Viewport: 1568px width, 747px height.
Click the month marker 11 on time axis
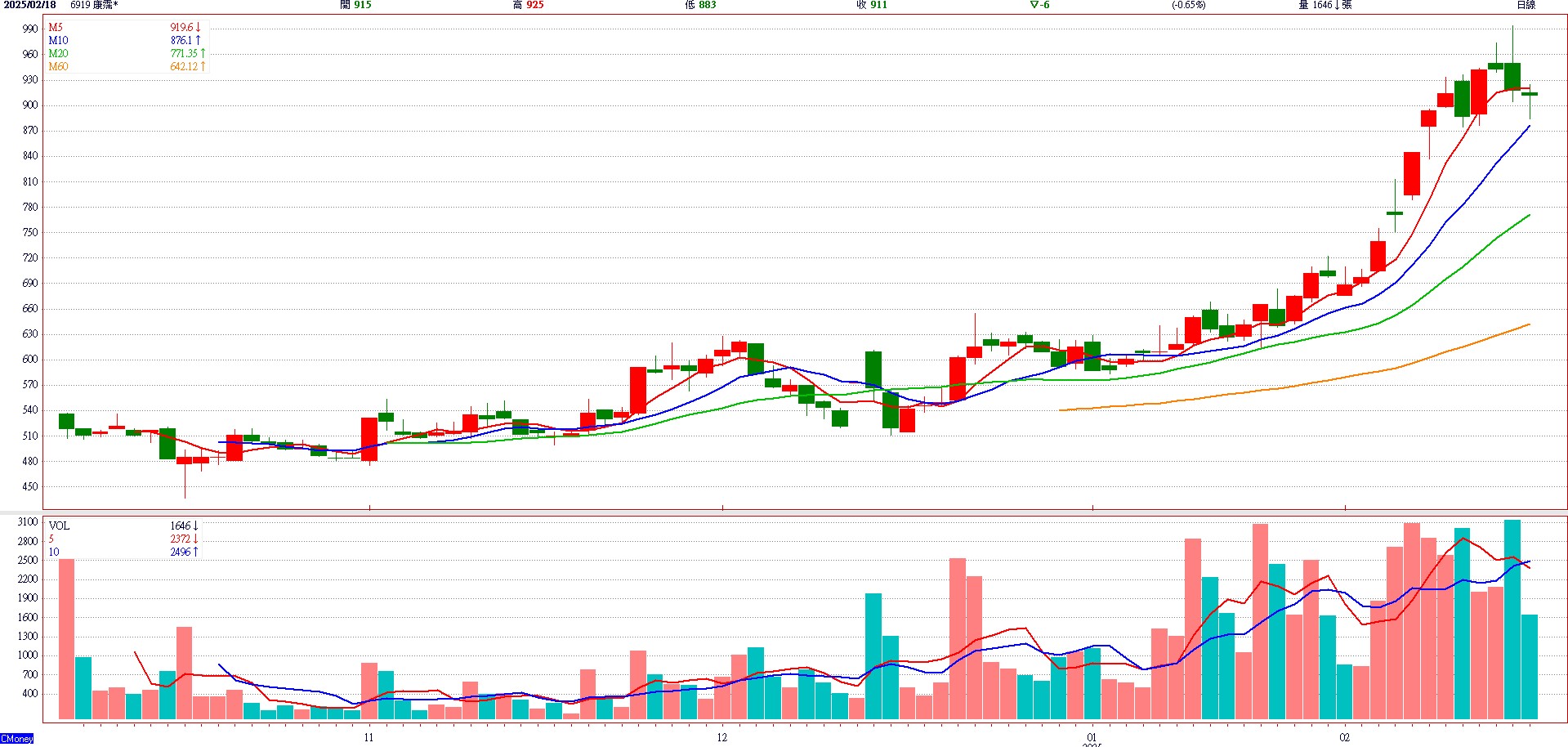tap(369, 738)
